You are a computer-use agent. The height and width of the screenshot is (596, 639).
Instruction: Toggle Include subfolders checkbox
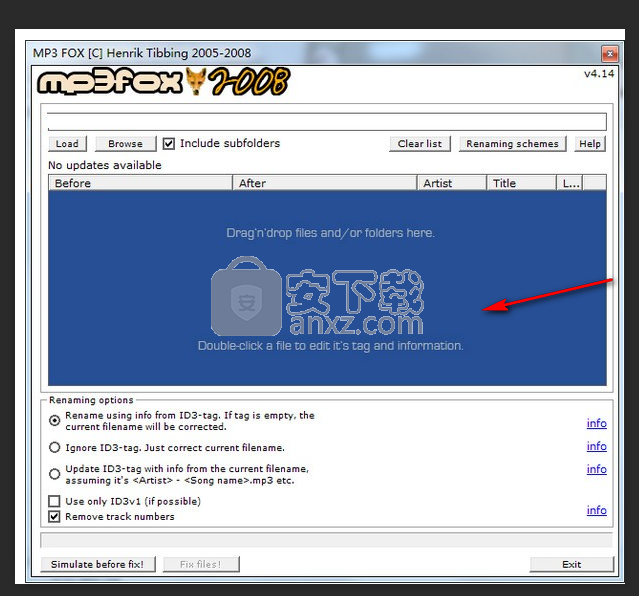[x=169, y=143]
